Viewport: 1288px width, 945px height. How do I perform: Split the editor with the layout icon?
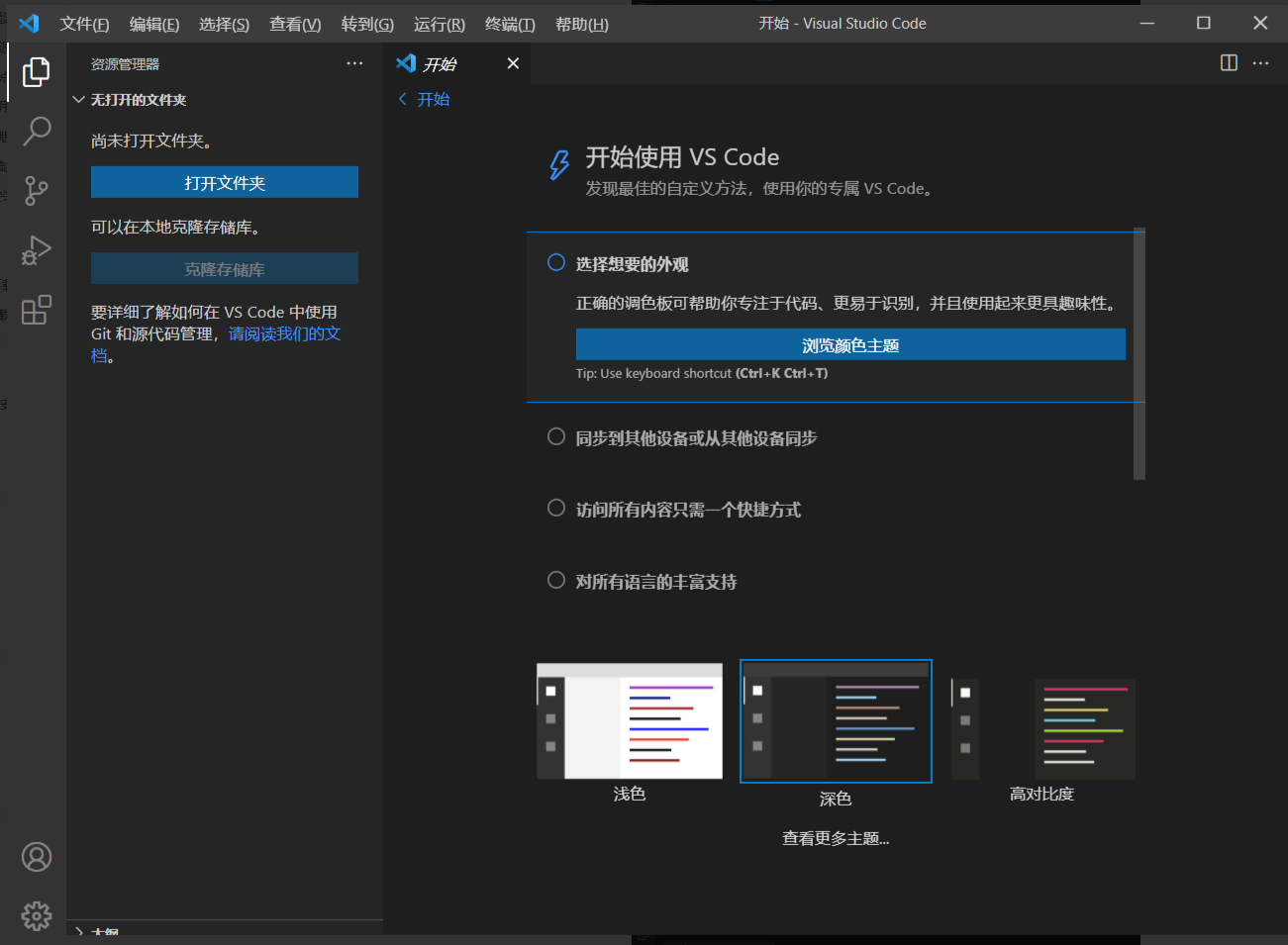pos(1229,63)
